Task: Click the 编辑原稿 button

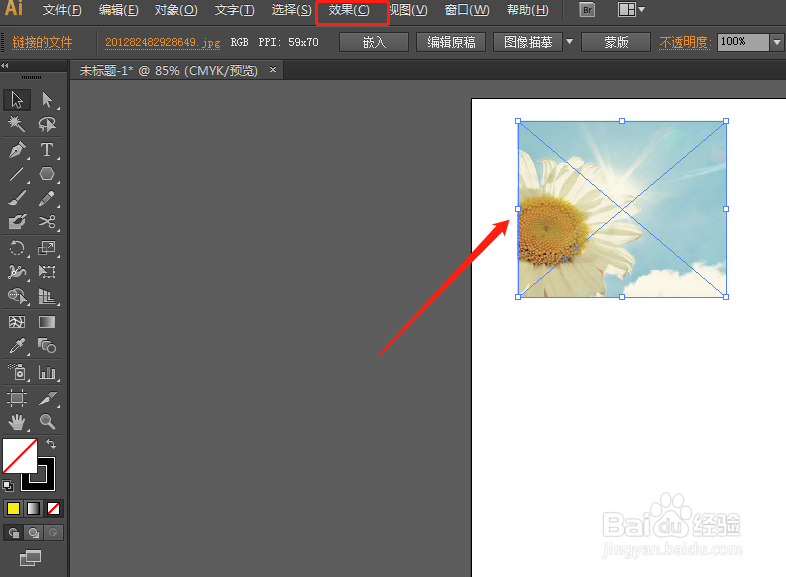Action: (451, 42)
